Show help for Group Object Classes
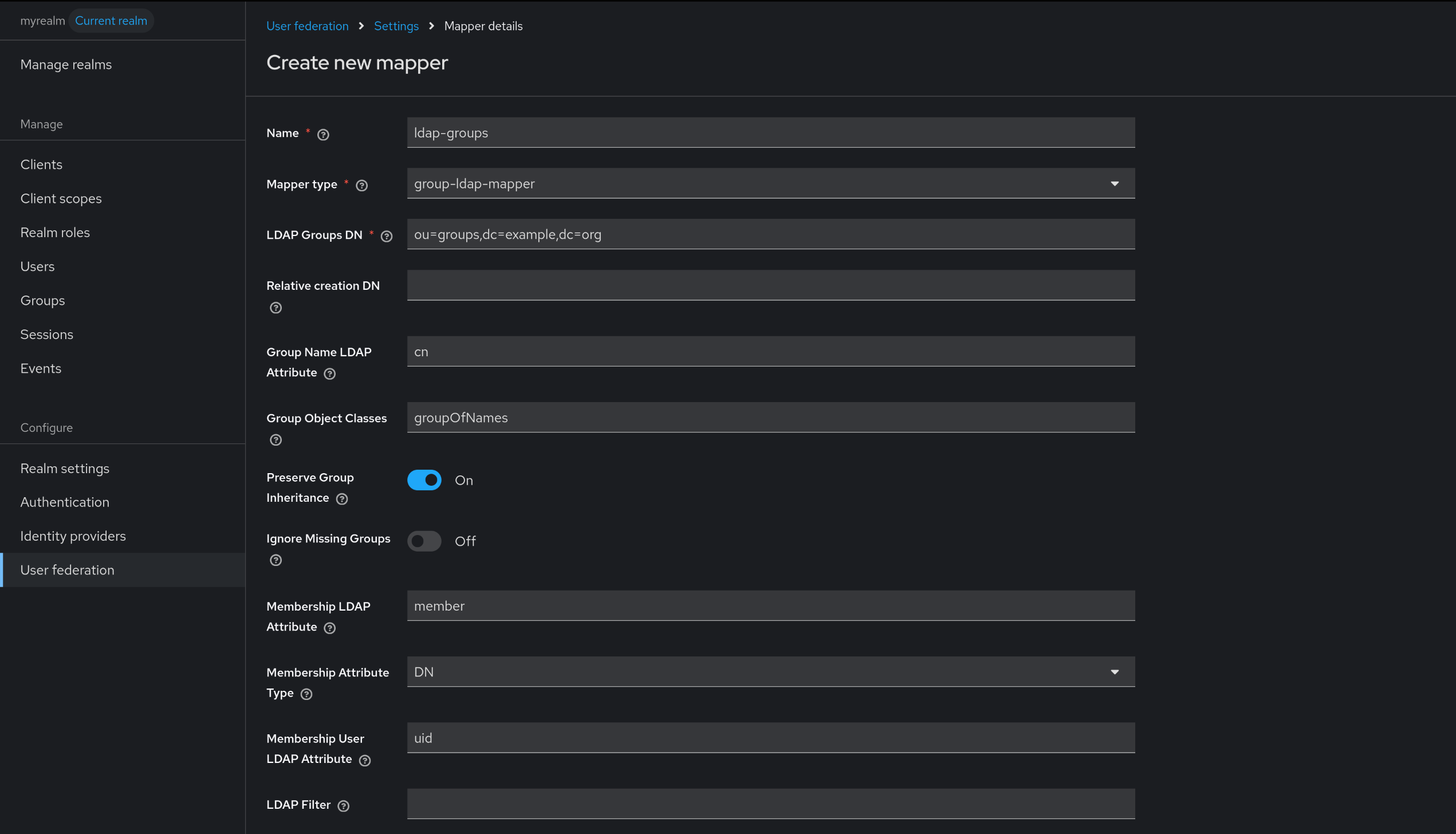1456x834 pixels. pos(276,440)
